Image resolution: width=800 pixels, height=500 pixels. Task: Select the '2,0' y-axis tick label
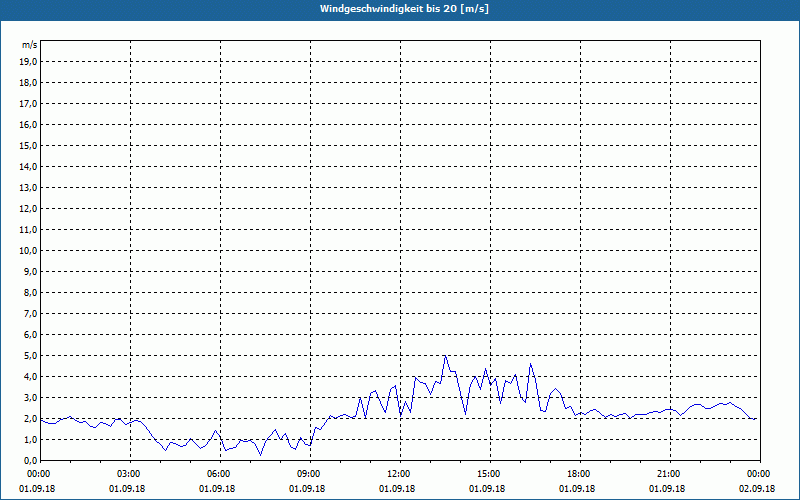(30, 418)
